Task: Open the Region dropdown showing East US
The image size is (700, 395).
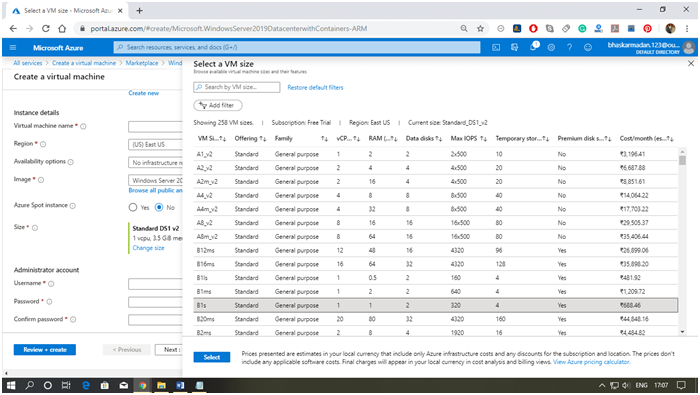Action: tap(155, 144)
